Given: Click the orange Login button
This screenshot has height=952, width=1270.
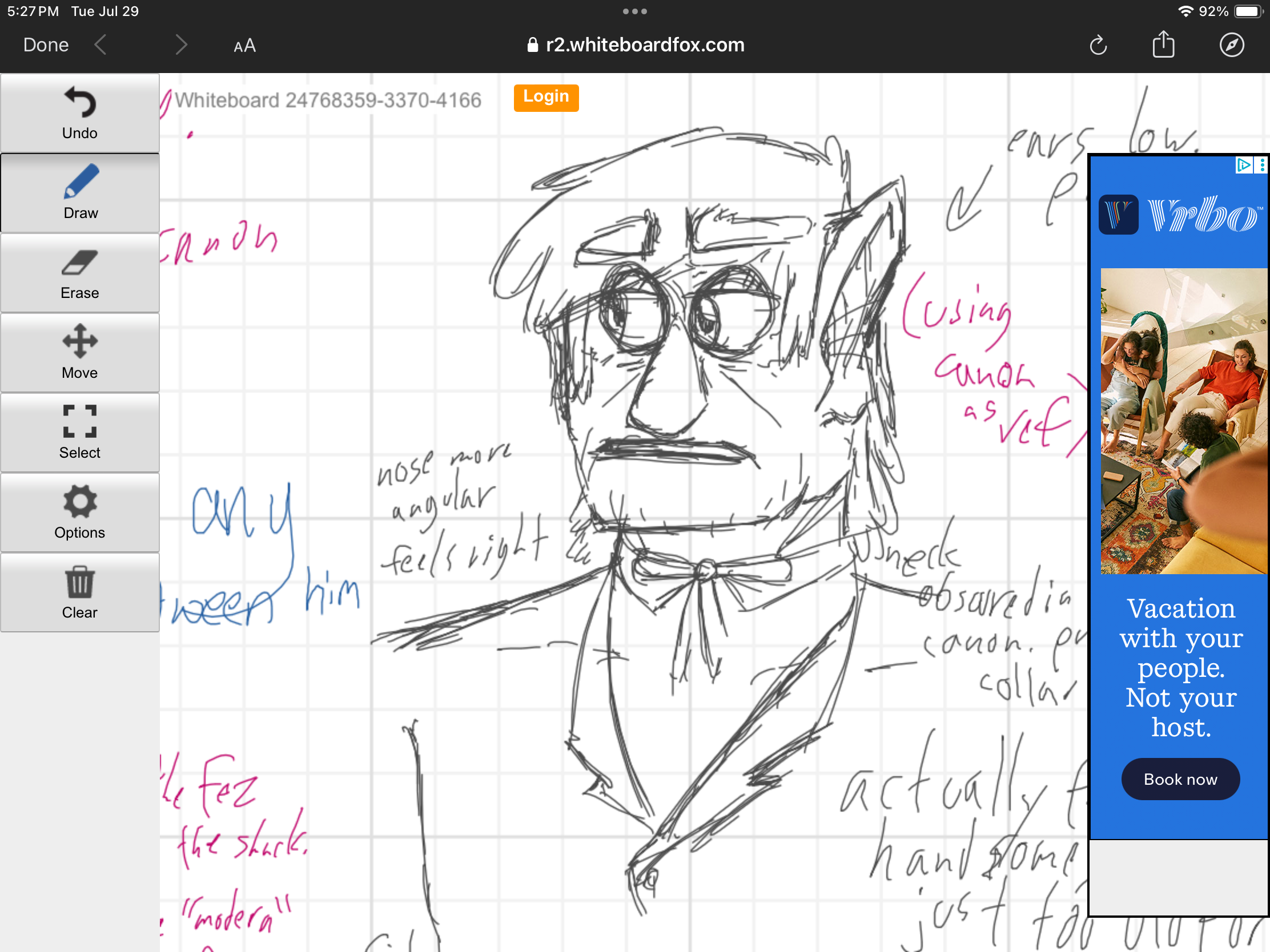Looking at the screenshot, I should (545, 97).
